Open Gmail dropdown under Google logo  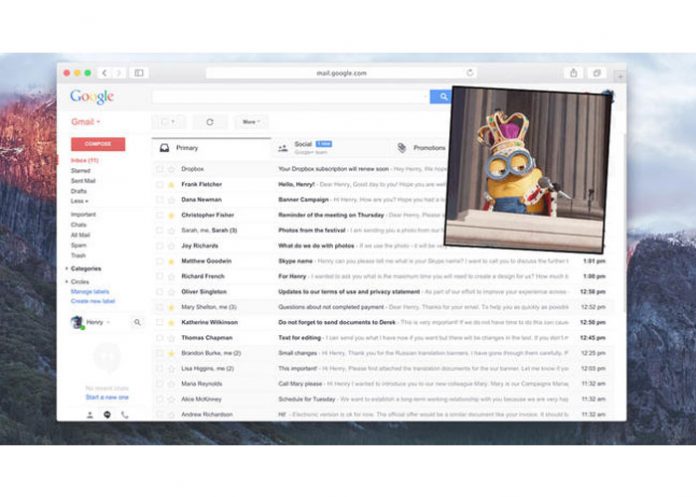86,122
